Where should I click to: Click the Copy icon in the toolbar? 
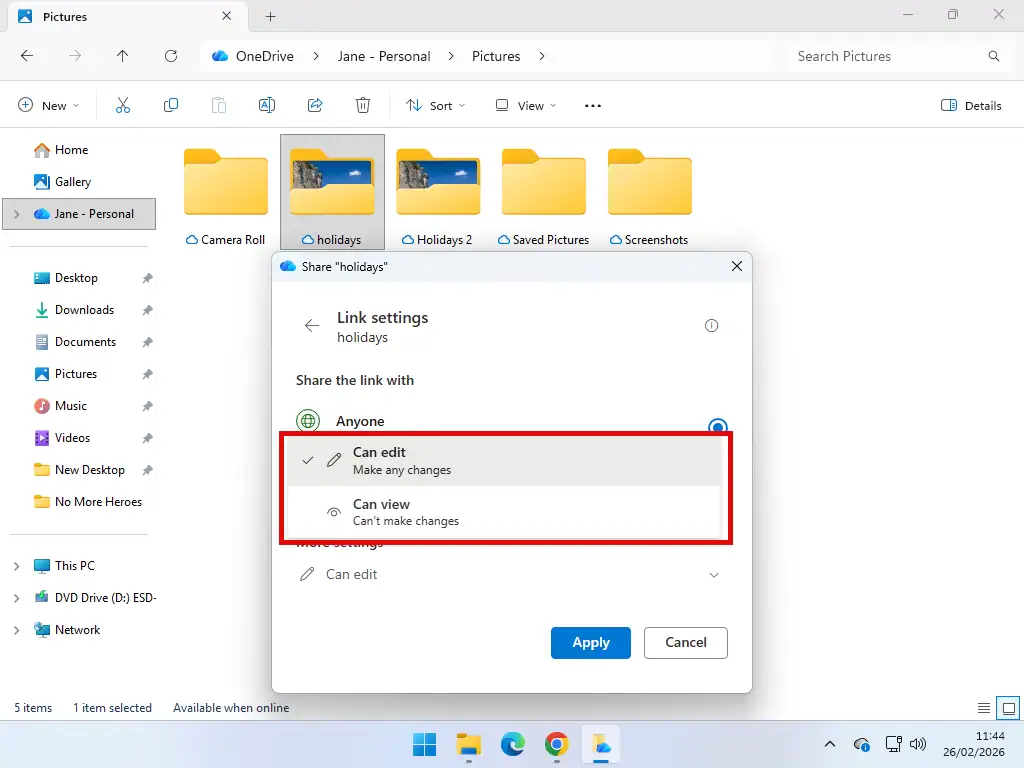pyautogui.click(x=170, y=104)
